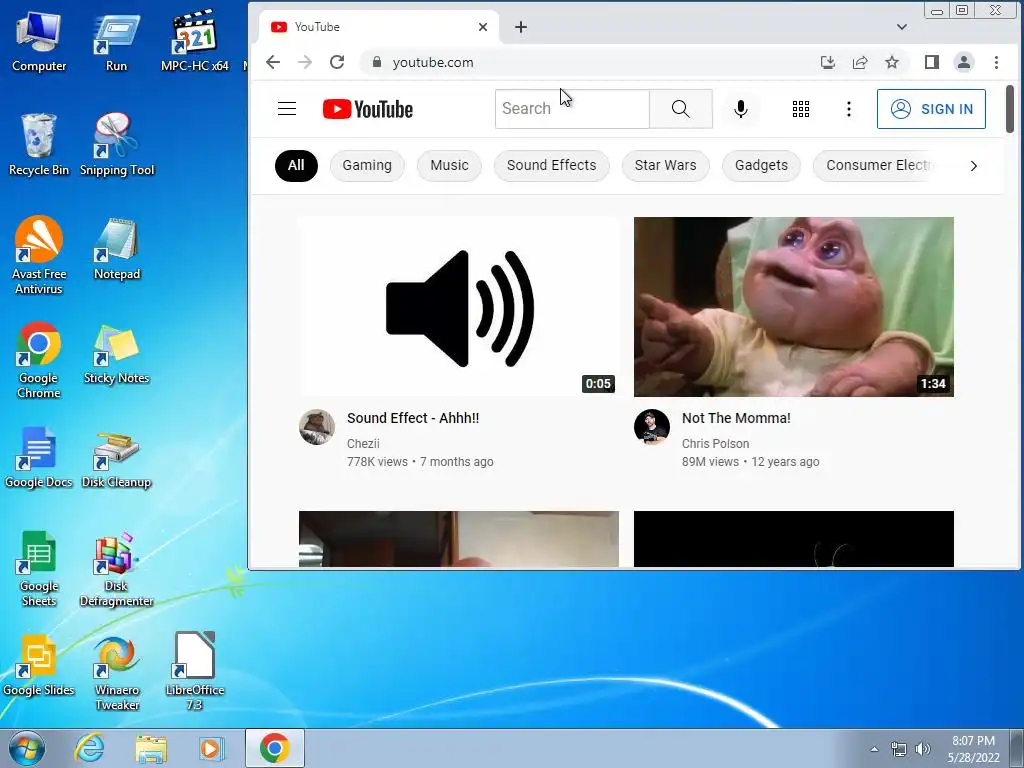Click the Chezii channel avatar
Image resolution: width=1024 pixels, height=768 pixels.
317,427
